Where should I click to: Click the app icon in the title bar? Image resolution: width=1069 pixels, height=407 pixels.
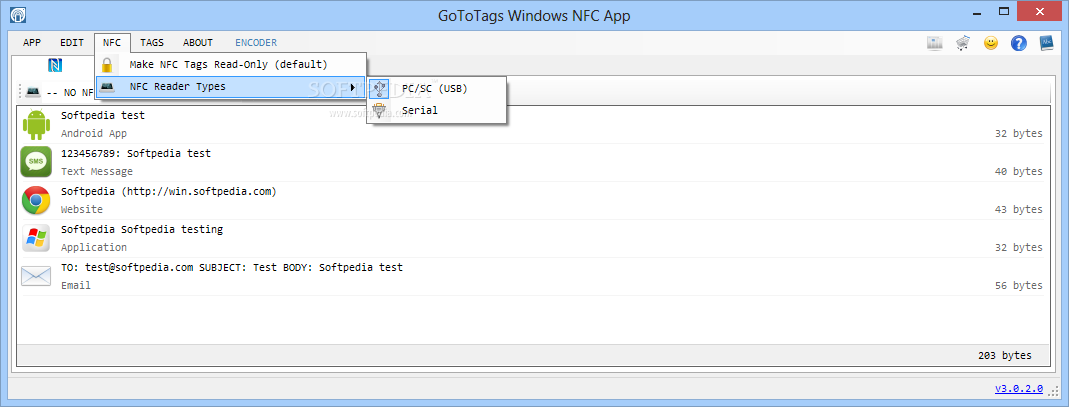(18, 15)
